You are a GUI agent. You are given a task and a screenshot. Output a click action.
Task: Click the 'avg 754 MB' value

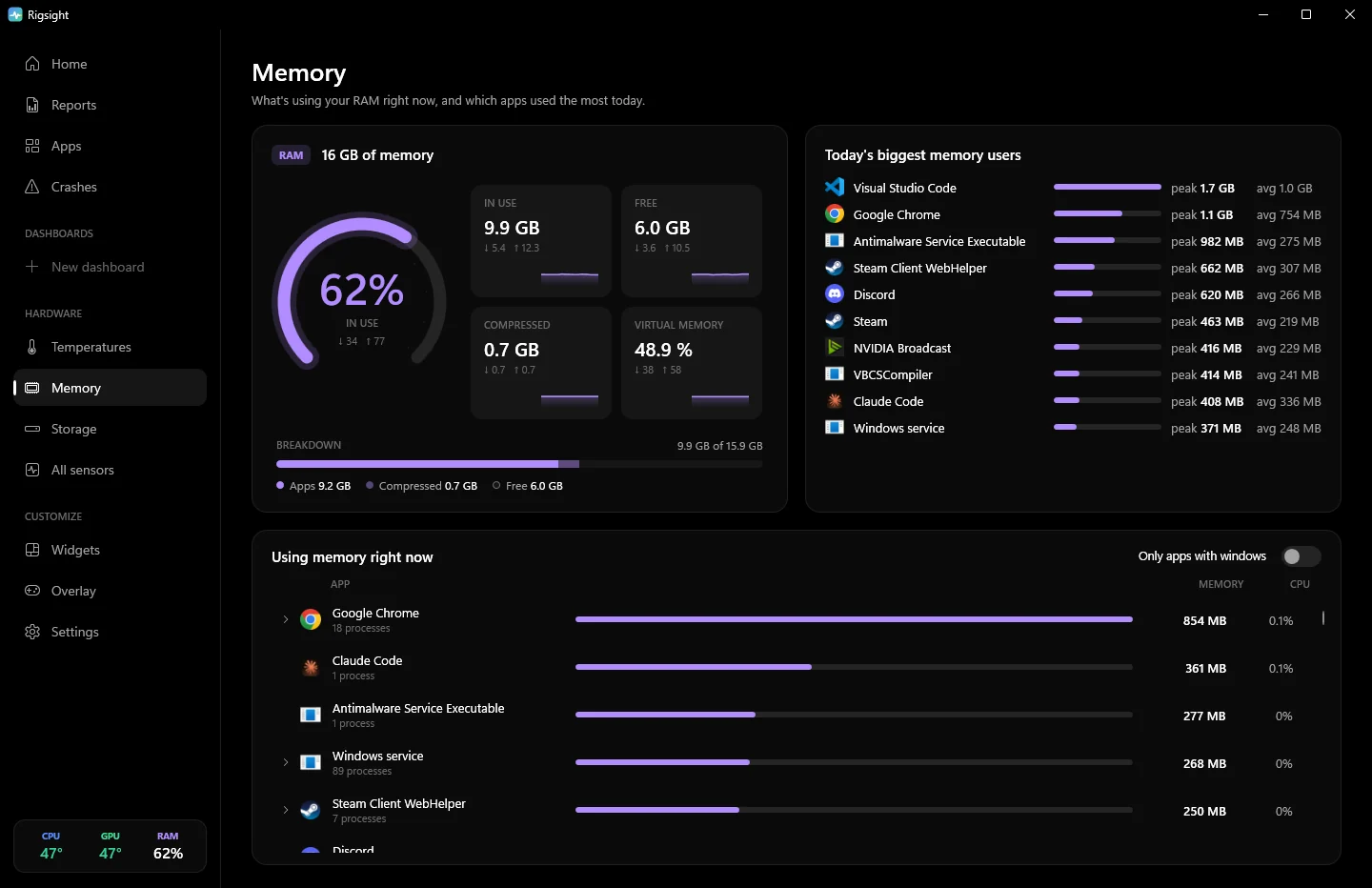(1288, 214)
